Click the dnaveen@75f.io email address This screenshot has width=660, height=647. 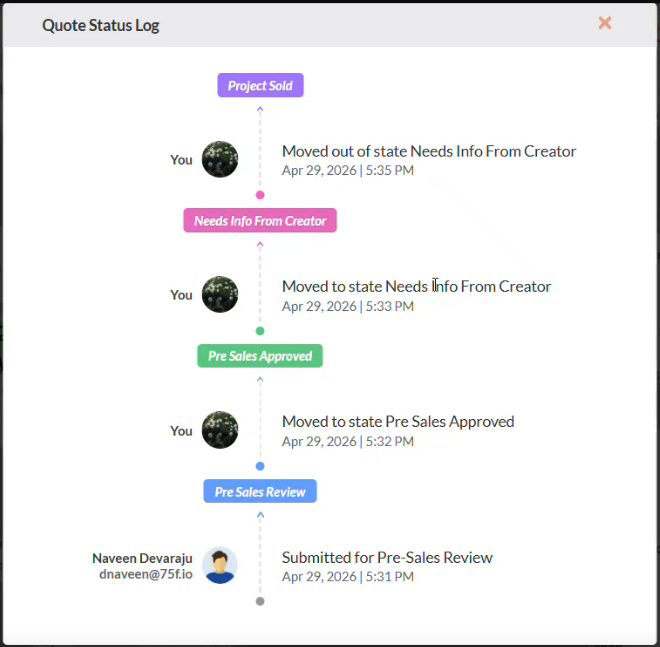146,574
